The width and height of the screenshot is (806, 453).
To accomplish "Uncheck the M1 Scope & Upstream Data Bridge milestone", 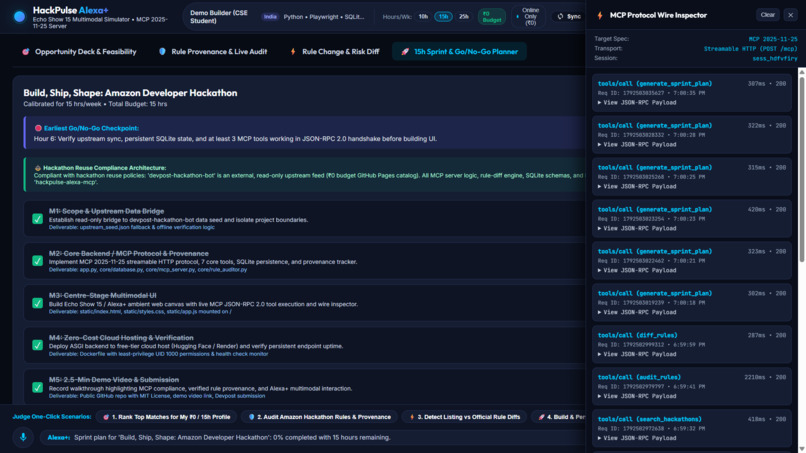I will click(x=38, y=219).
